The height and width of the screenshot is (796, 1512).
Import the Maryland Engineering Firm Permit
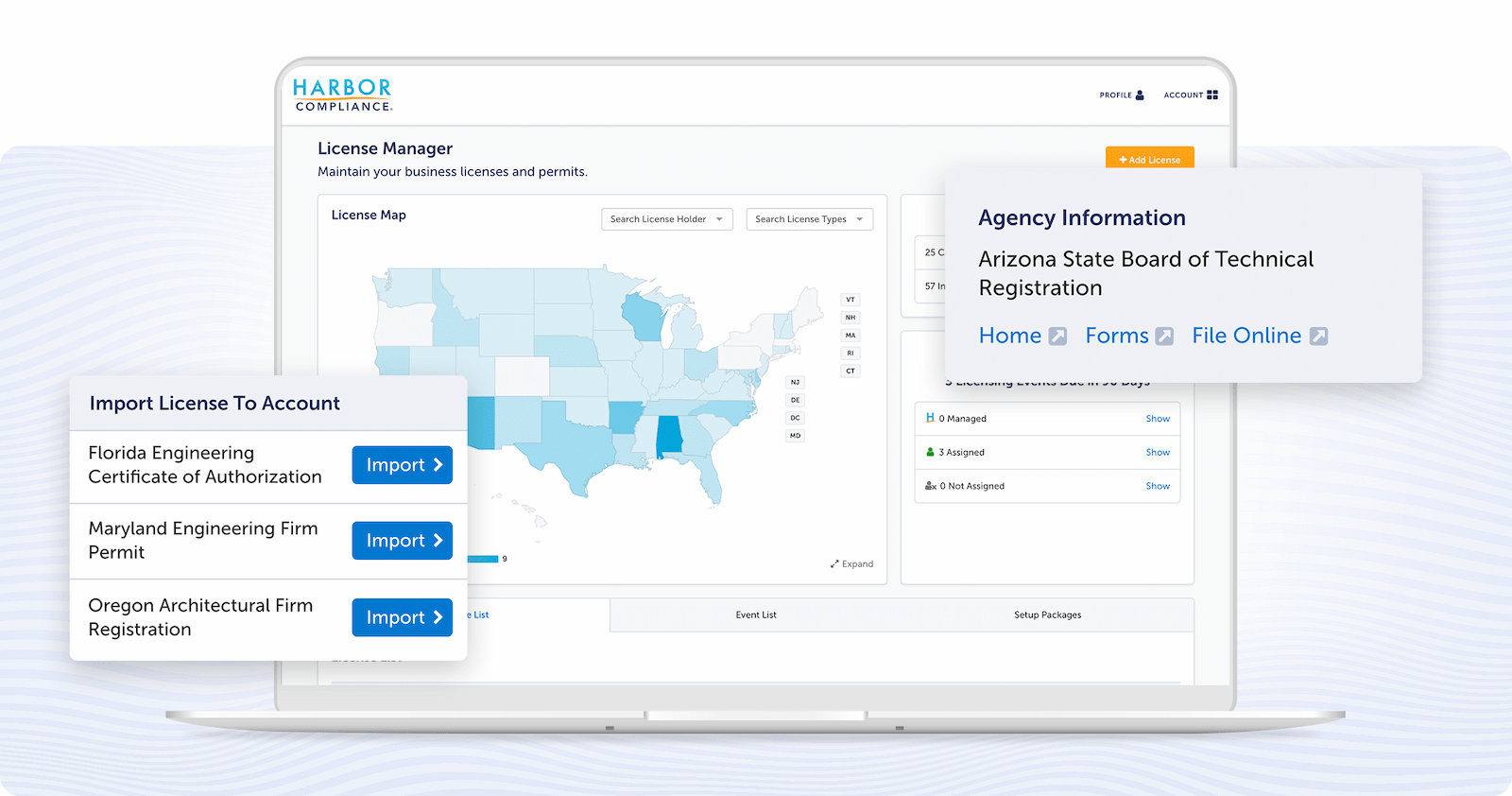pyautogui.click(x=403, y=541)
